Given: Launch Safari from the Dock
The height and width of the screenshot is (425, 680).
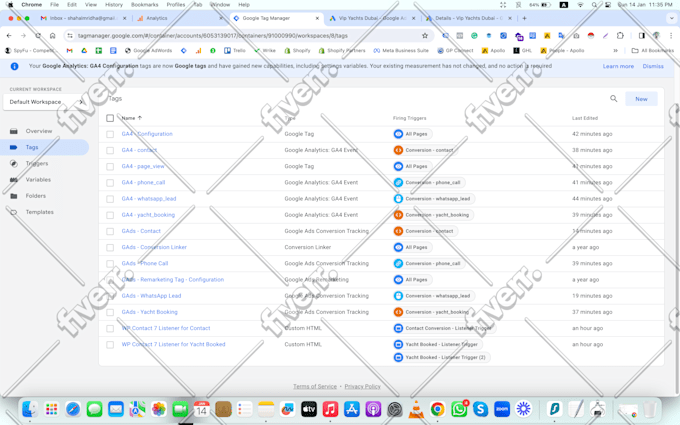Looking at the screenshot, I should click(x=73, y=409).
